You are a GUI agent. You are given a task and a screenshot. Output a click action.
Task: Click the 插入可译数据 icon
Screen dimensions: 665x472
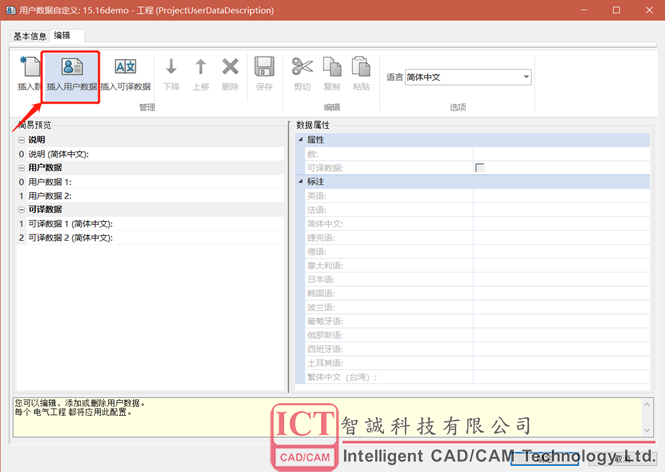click(125, 68)
